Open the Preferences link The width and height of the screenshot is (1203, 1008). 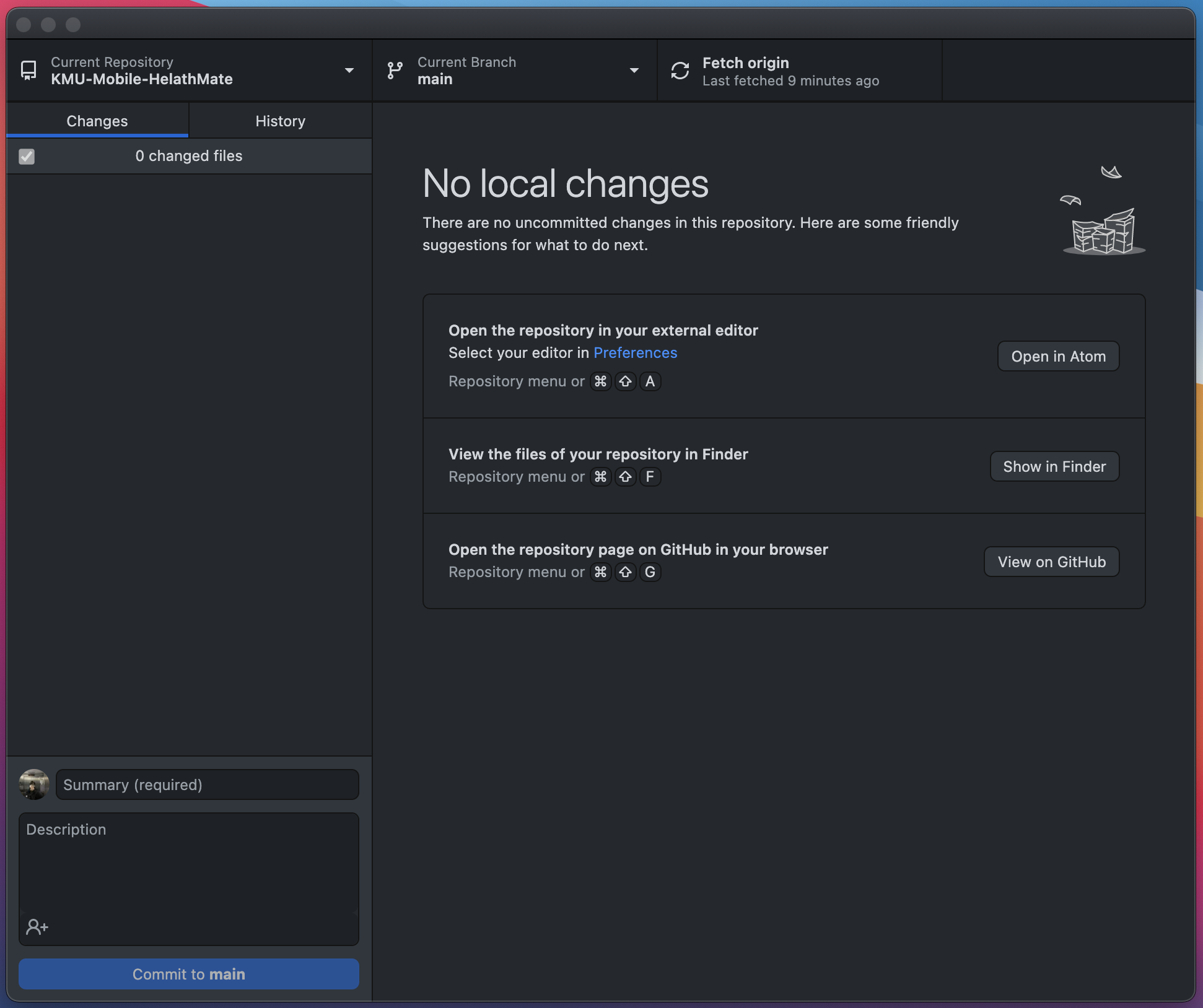coord(635,353)
